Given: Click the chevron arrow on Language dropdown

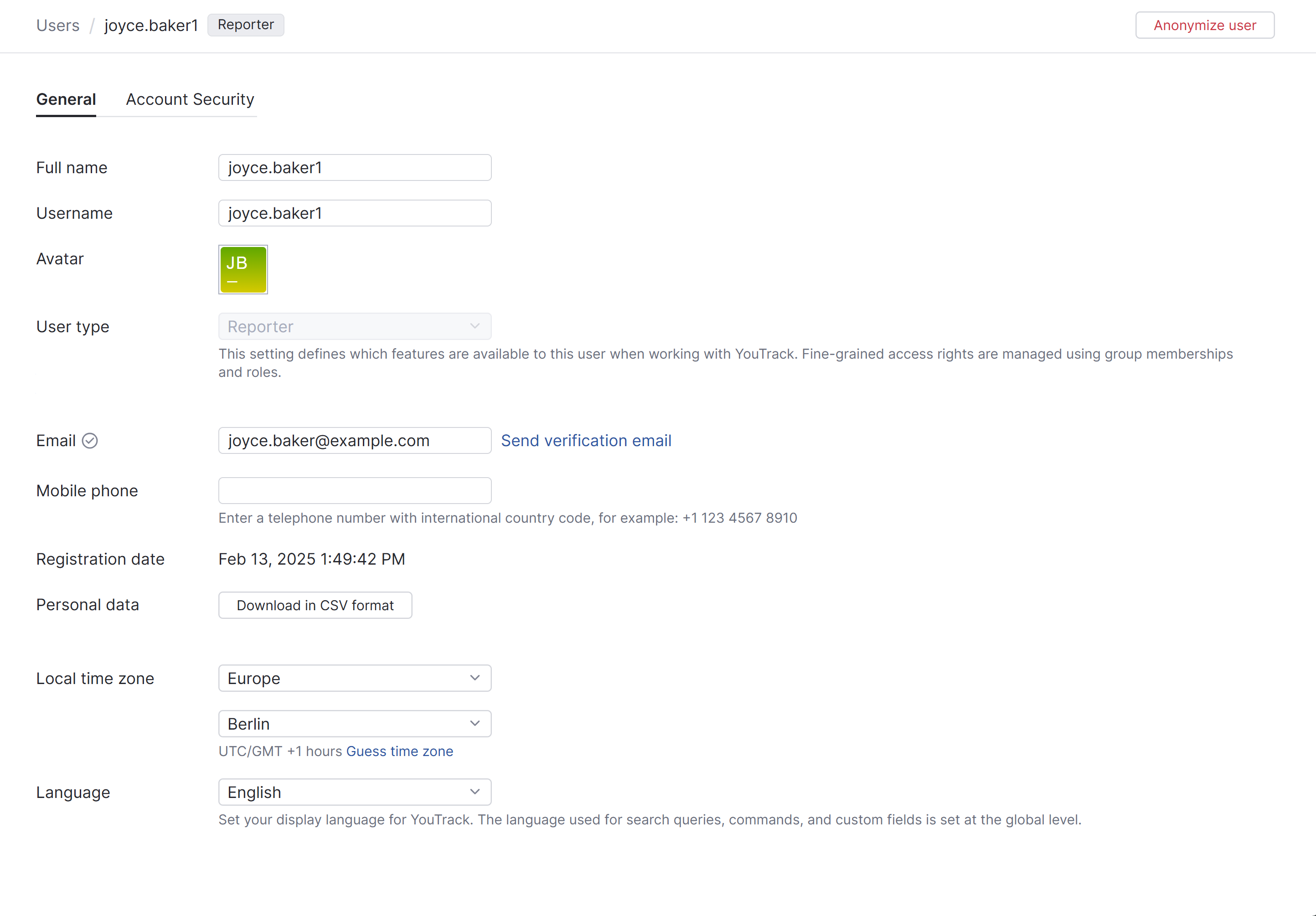Looking at the screenshot, I should (x=475, y=792).
